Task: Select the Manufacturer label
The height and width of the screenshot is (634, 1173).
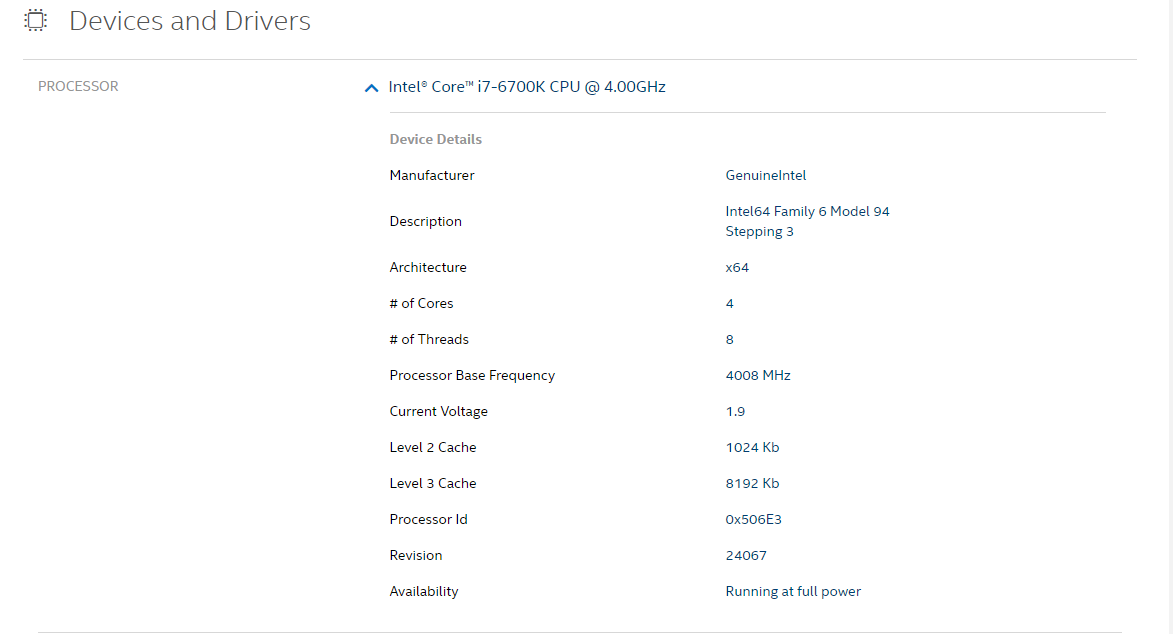Action: coord(432,175)
